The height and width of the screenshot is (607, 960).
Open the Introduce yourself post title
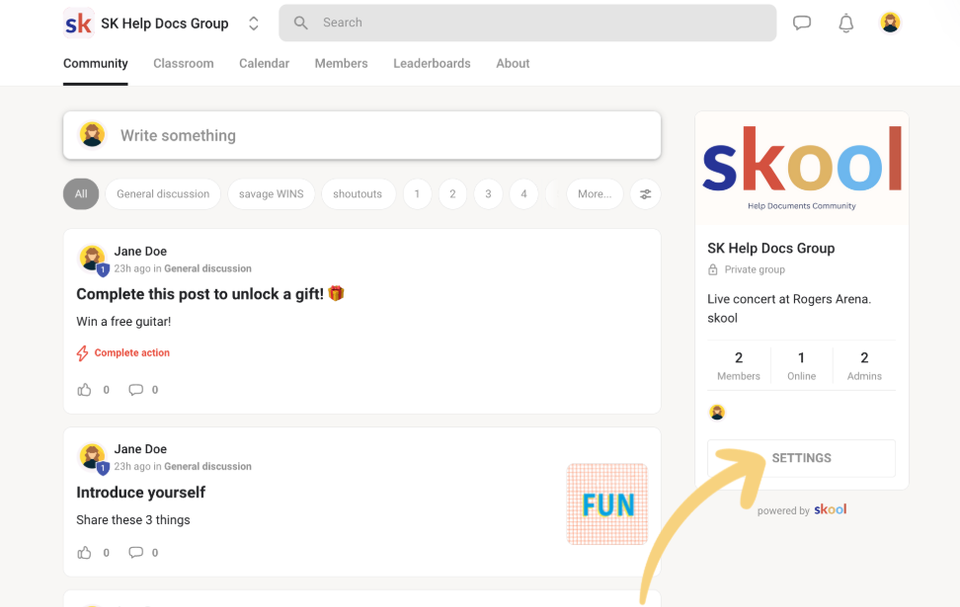(x=141, y=492)
